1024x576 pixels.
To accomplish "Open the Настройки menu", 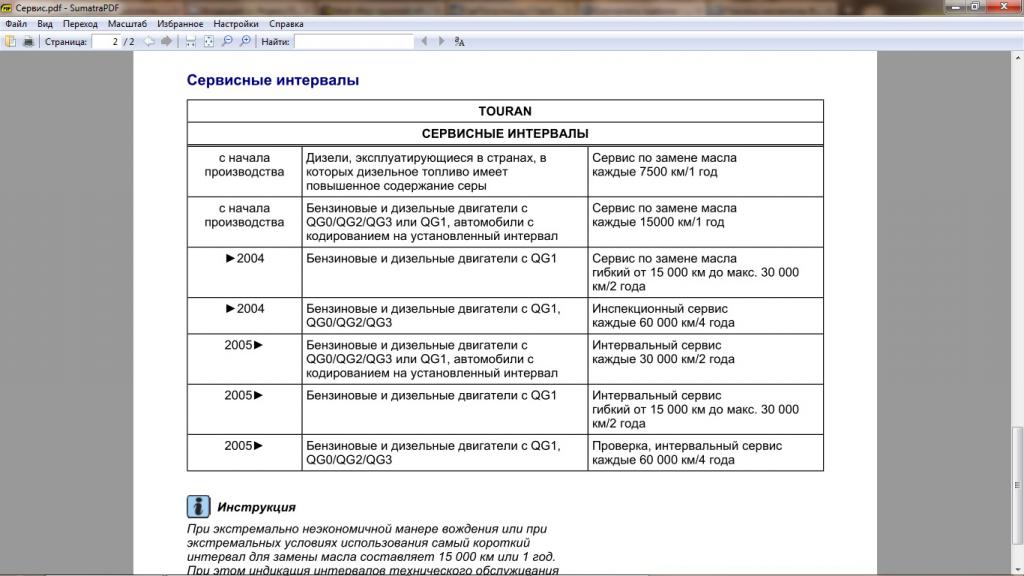I will coord(236,24).
